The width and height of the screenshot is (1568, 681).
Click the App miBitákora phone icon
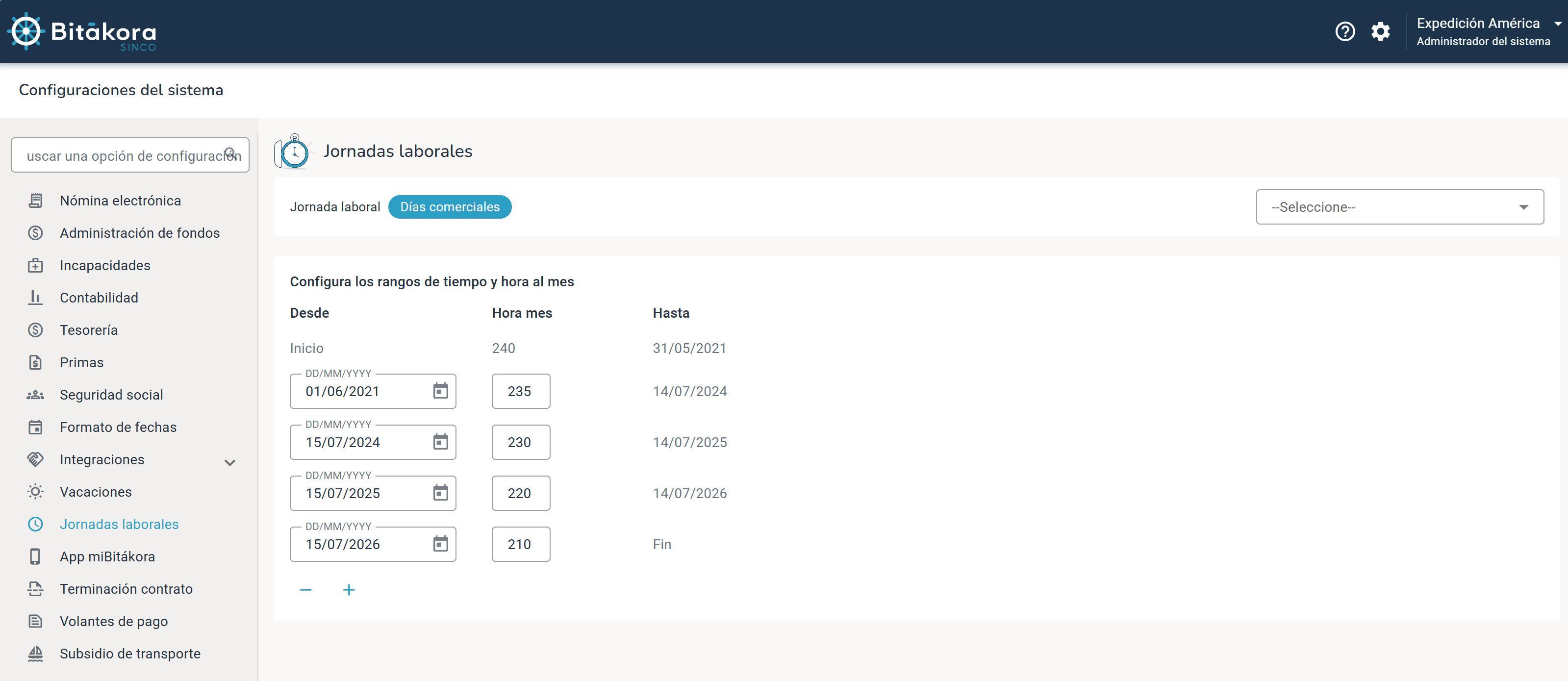35,557
